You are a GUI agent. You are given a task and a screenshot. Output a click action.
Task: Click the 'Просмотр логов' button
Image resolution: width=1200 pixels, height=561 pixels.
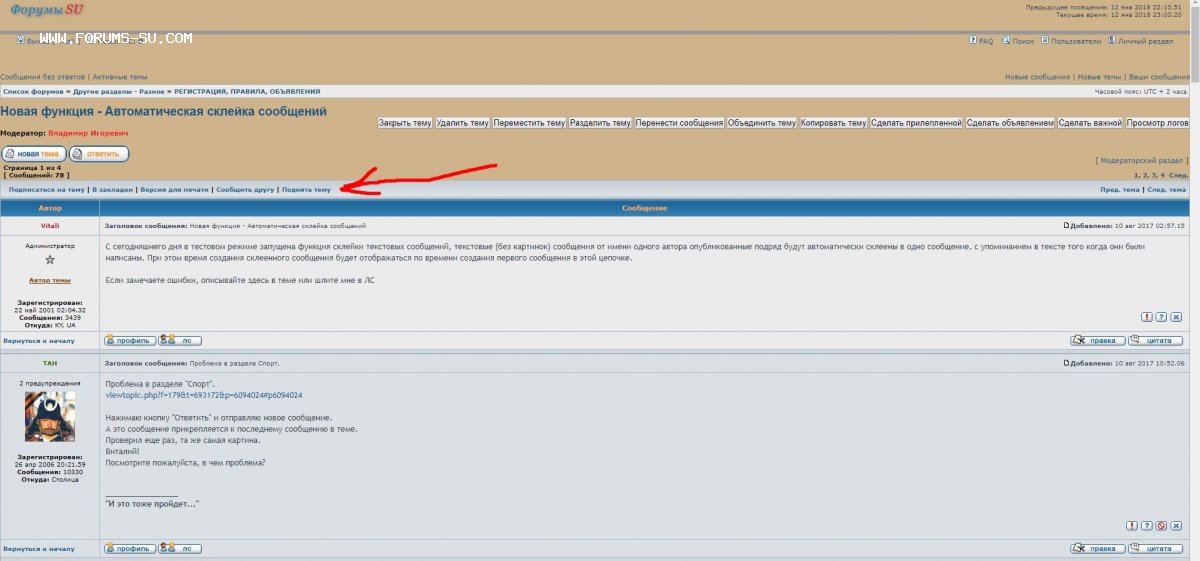1157,123
